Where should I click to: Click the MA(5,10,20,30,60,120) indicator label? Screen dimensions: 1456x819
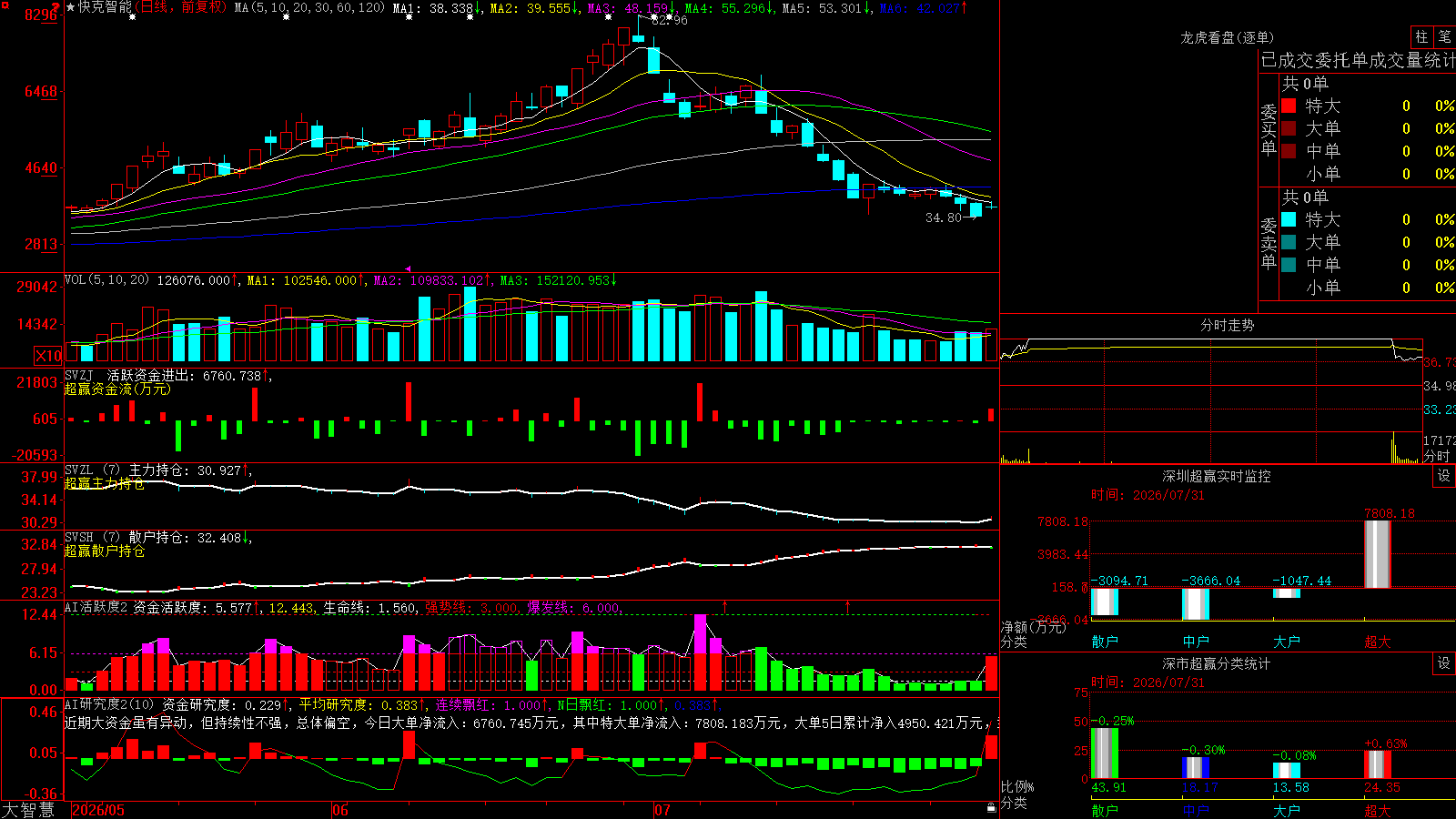point(309,8)
